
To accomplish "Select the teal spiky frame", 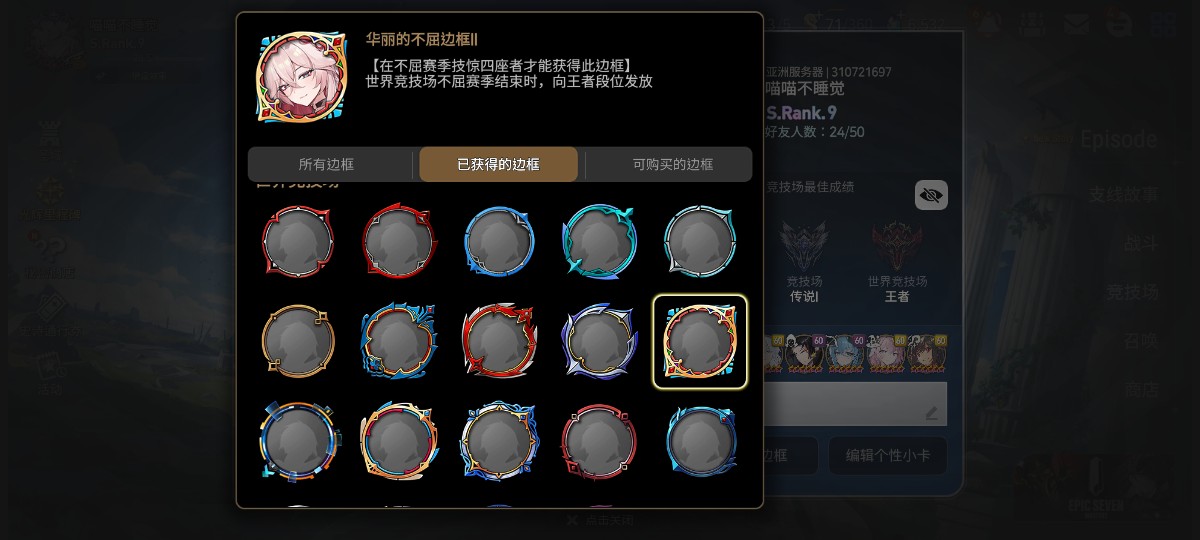I will tap(599, 241).
